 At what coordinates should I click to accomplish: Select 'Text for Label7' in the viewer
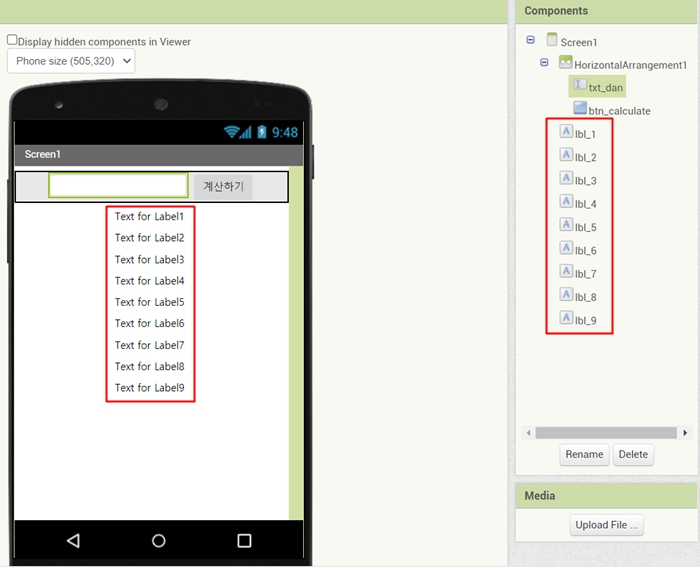[150, 345]
